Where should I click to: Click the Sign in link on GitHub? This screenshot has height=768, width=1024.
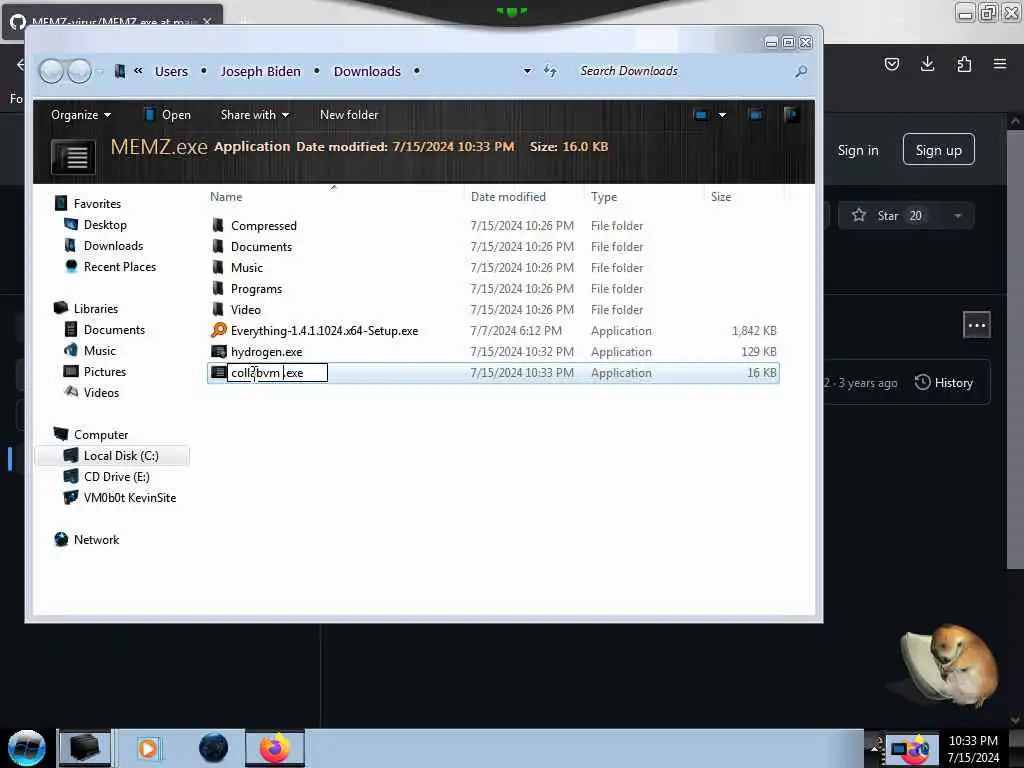[857, 150]
